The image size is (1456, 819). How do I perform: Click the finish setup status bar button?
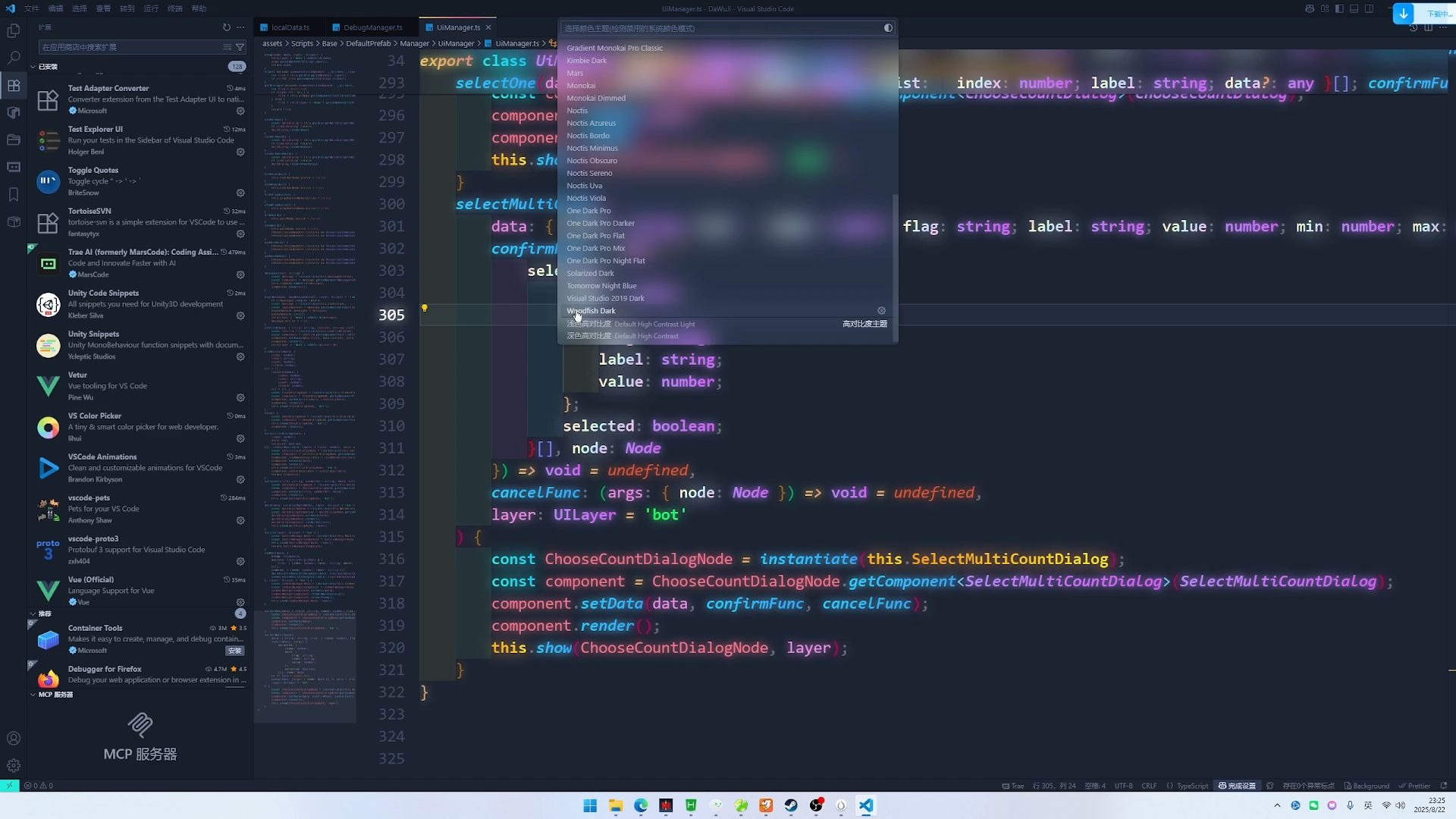coord(1238,786)
